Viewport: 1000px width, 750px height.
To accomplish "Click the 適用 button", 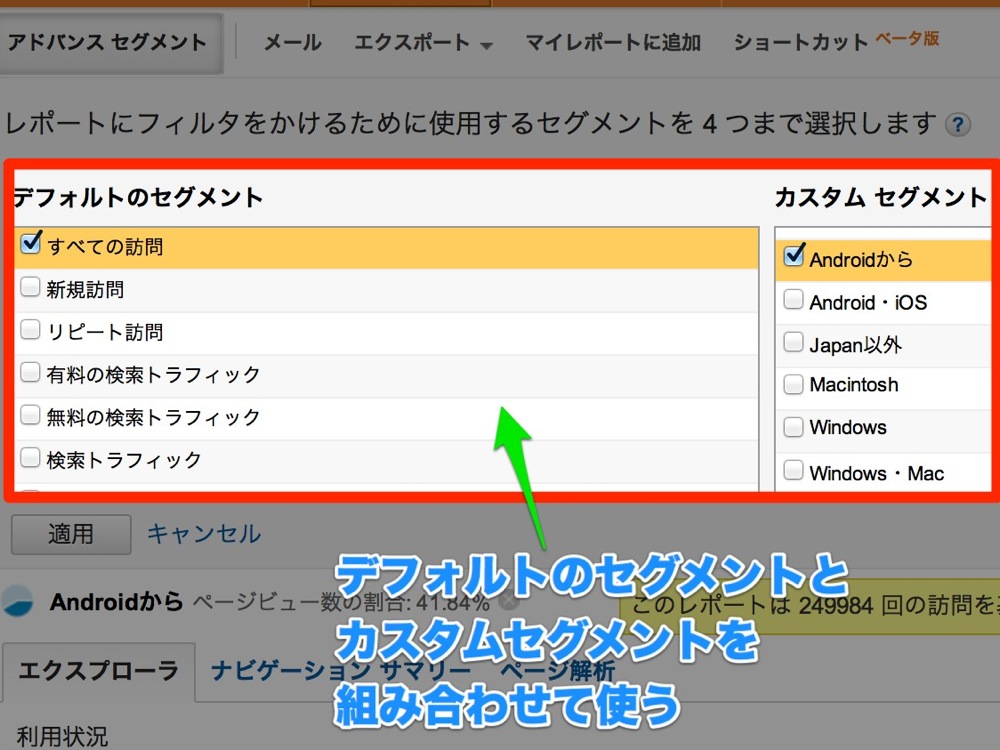I will tap(71, 534).
